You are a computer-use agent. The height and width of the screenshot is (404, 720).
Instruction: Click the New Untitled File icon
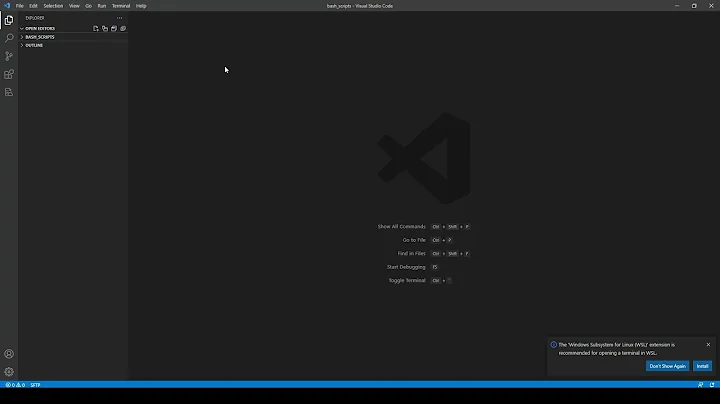[96, 29]
